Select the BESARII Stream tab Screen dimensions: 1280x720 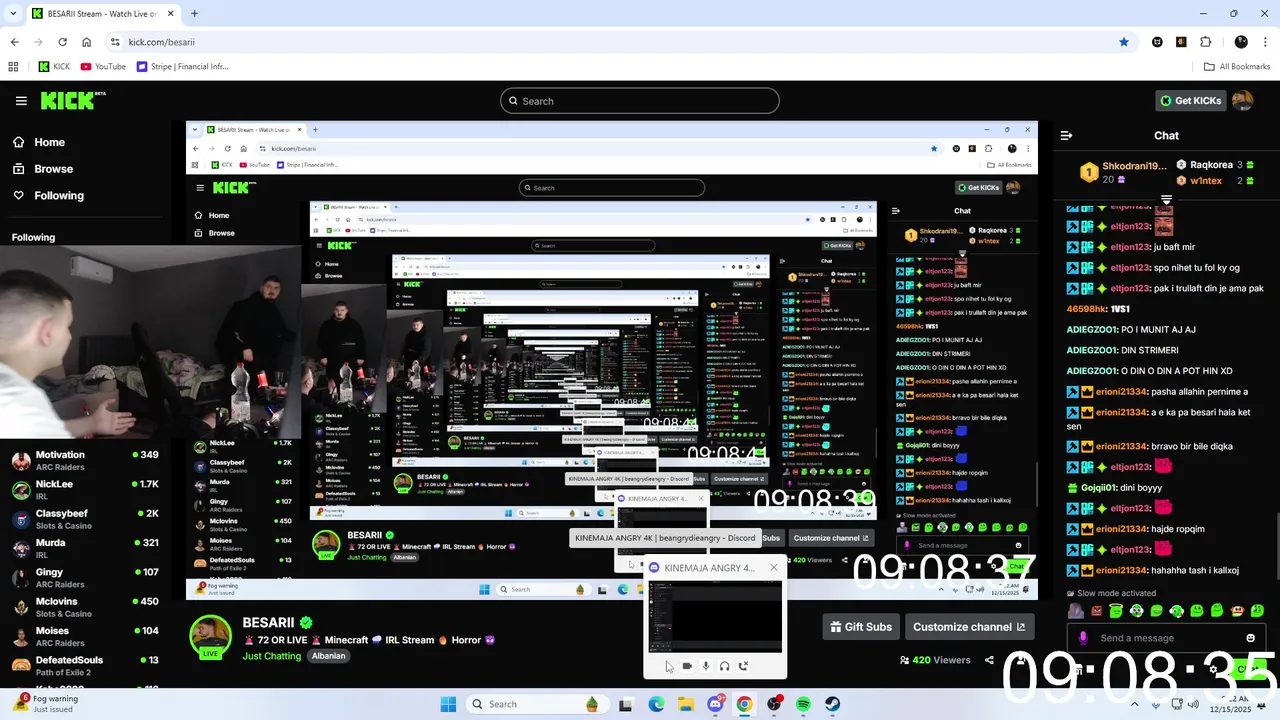[x=104, y=14]
